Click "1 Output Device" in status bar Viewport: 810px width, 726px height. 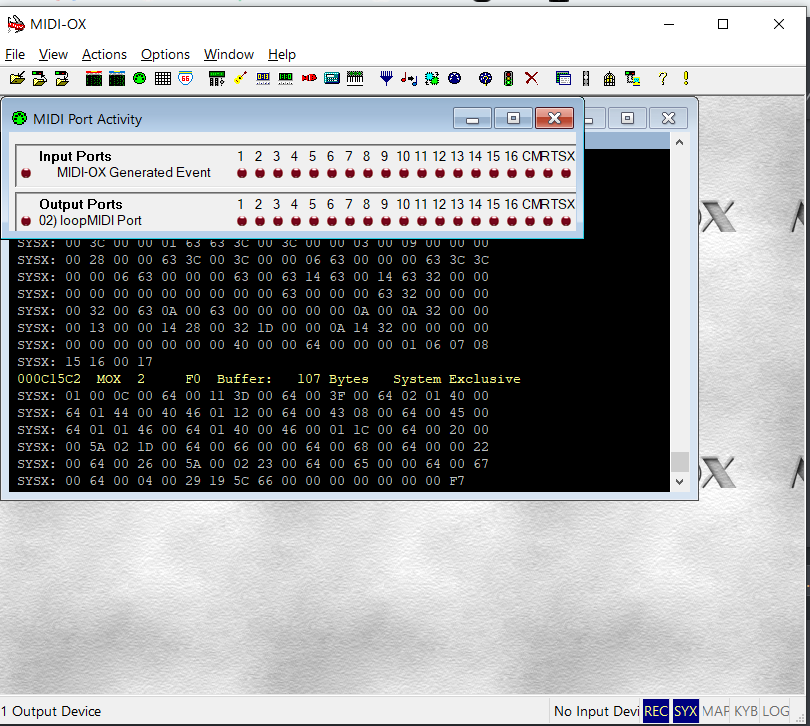(51, 711)
